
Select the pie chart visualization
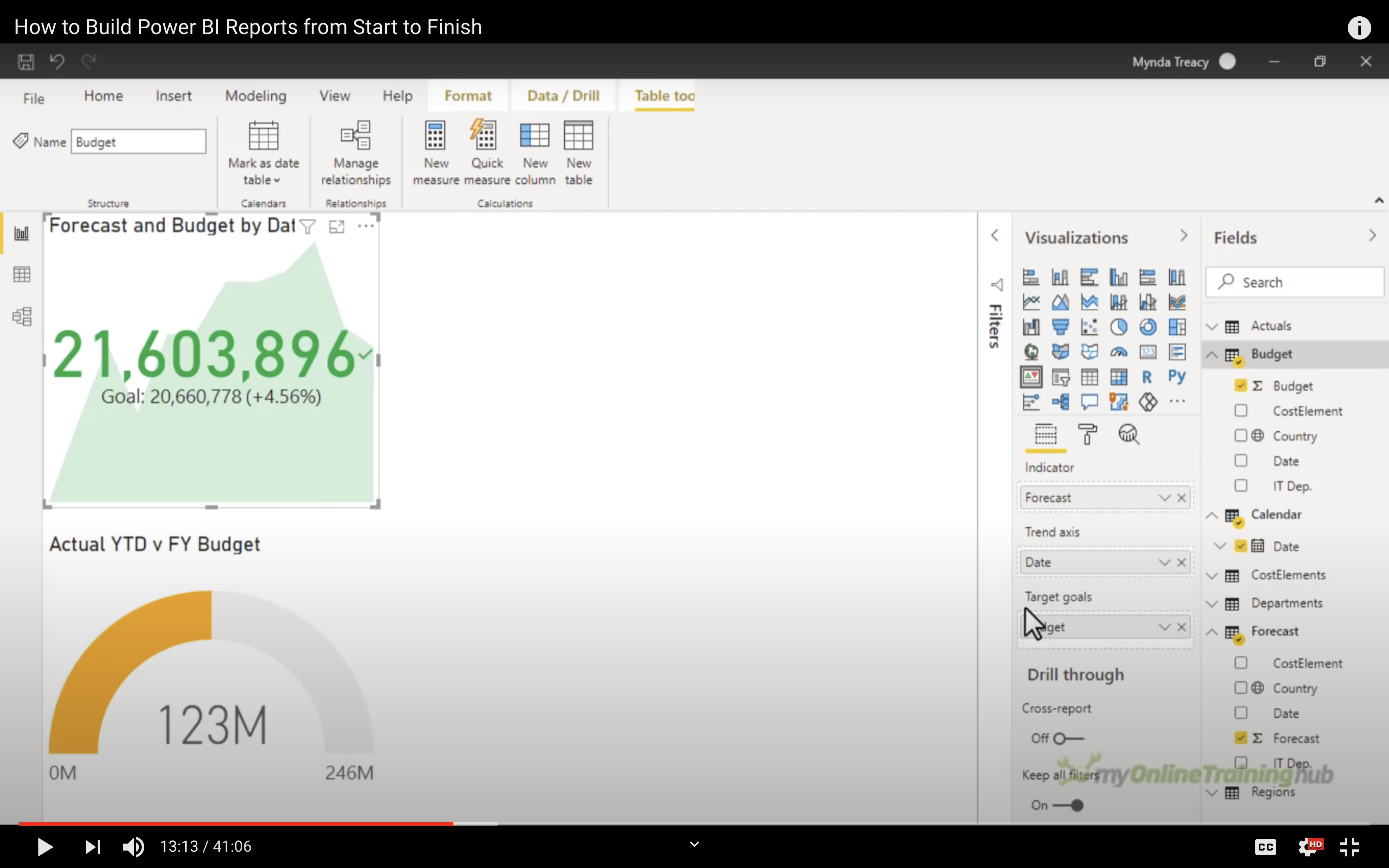[1118, 327]
